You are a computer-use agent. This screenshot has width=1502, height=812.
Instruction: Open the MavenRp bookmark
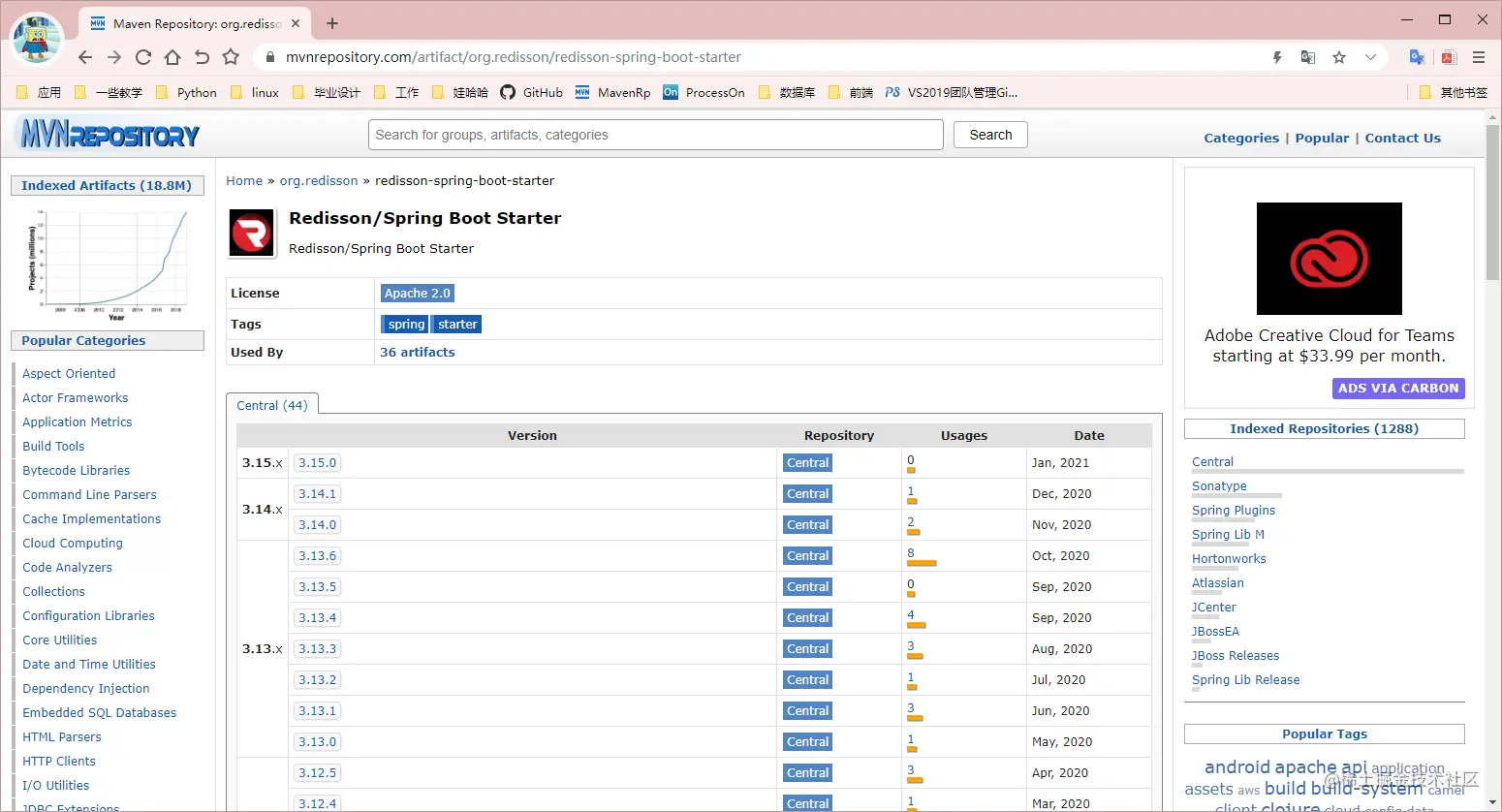(x=612, y=92)
